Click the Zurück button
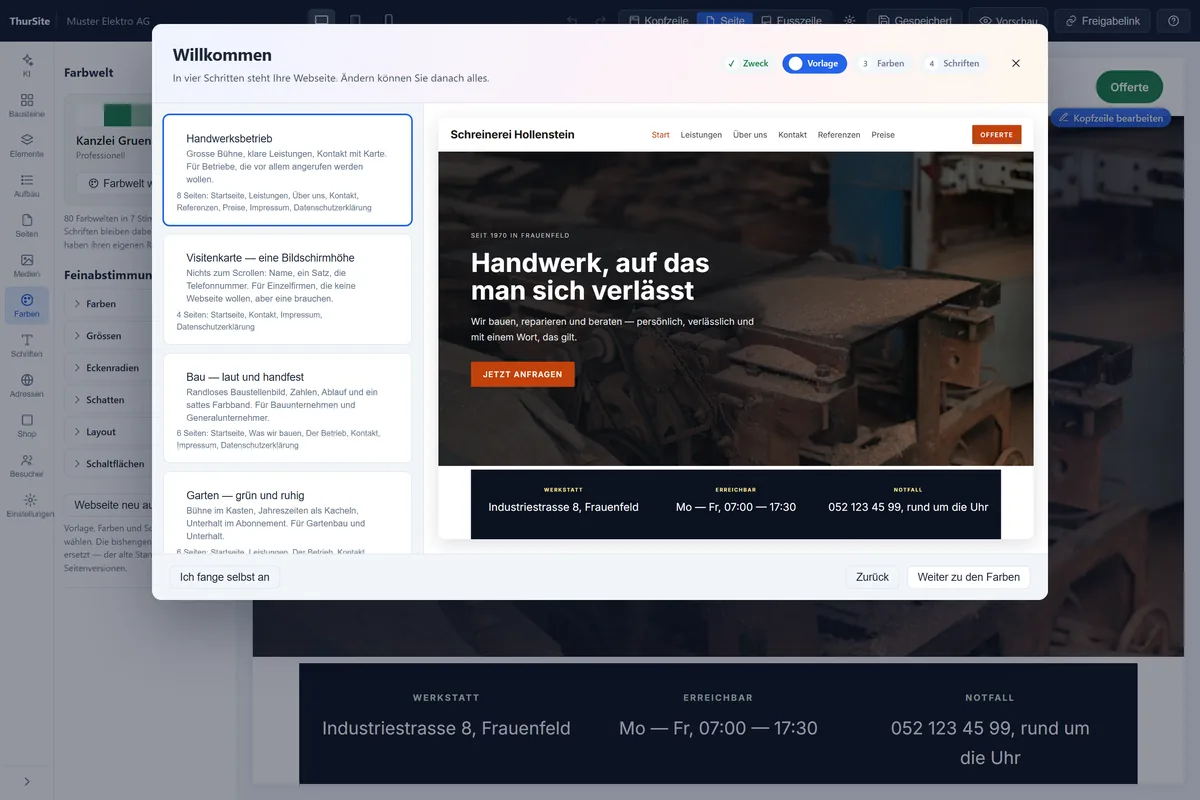The width and height of the screenshot is (1200, 800). click(872, 577)
